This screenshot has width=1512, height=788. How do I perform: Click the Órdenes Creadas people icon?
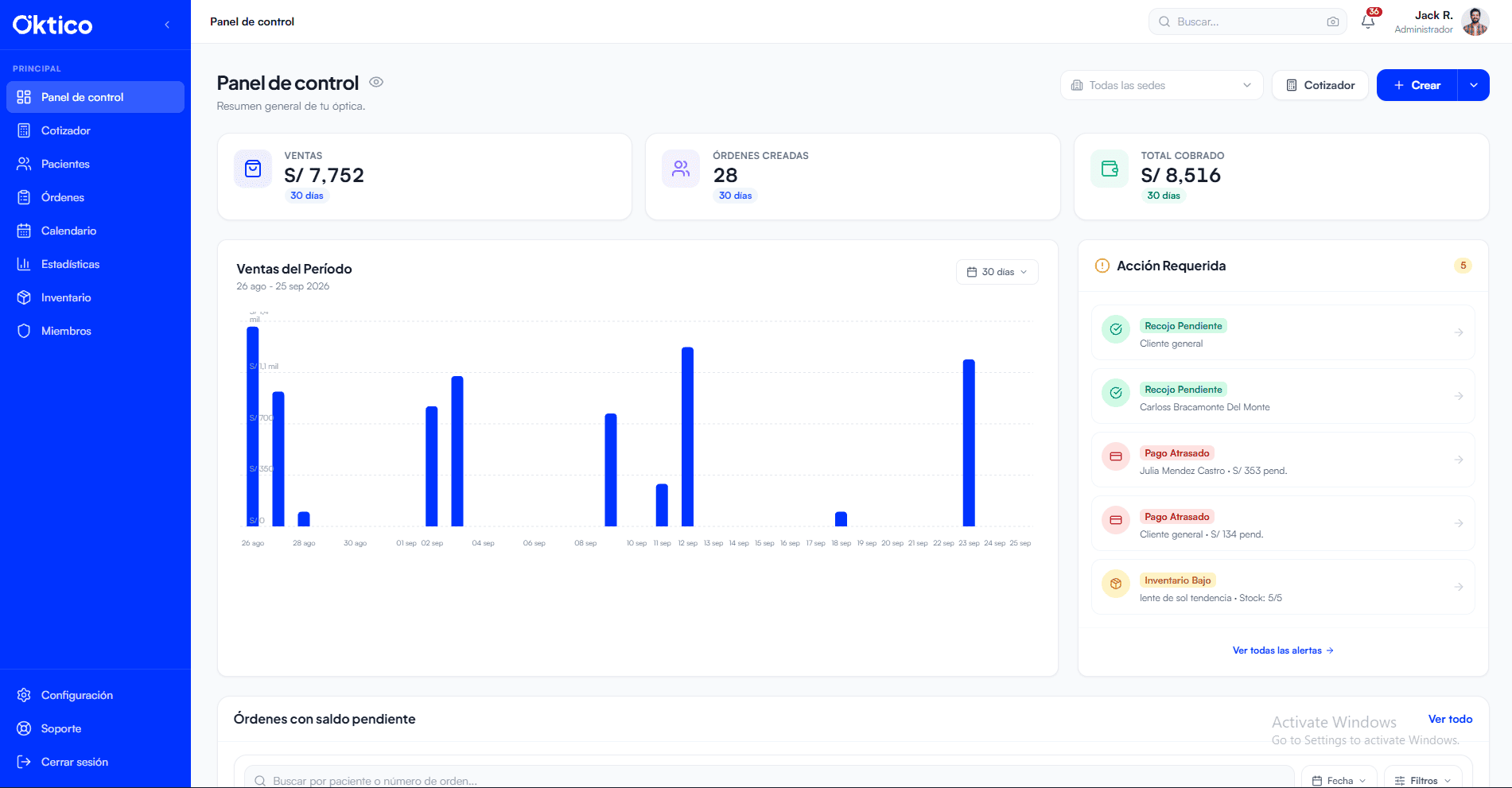coord(681,169)
